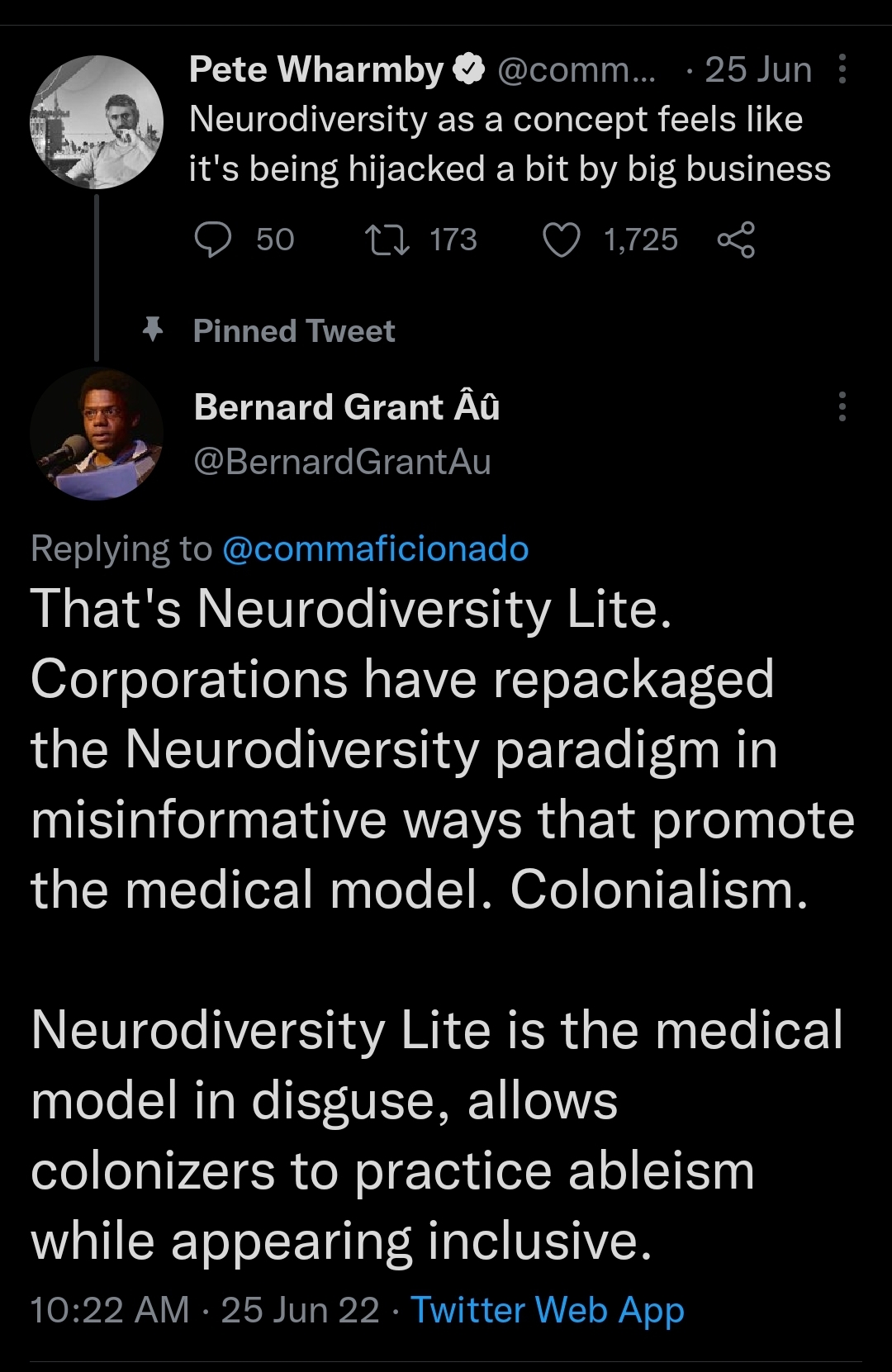Share Pete Wharmby's tweet
Image resolution: width=892 pixels, height=1372 pixels.
tap(735, 240)
